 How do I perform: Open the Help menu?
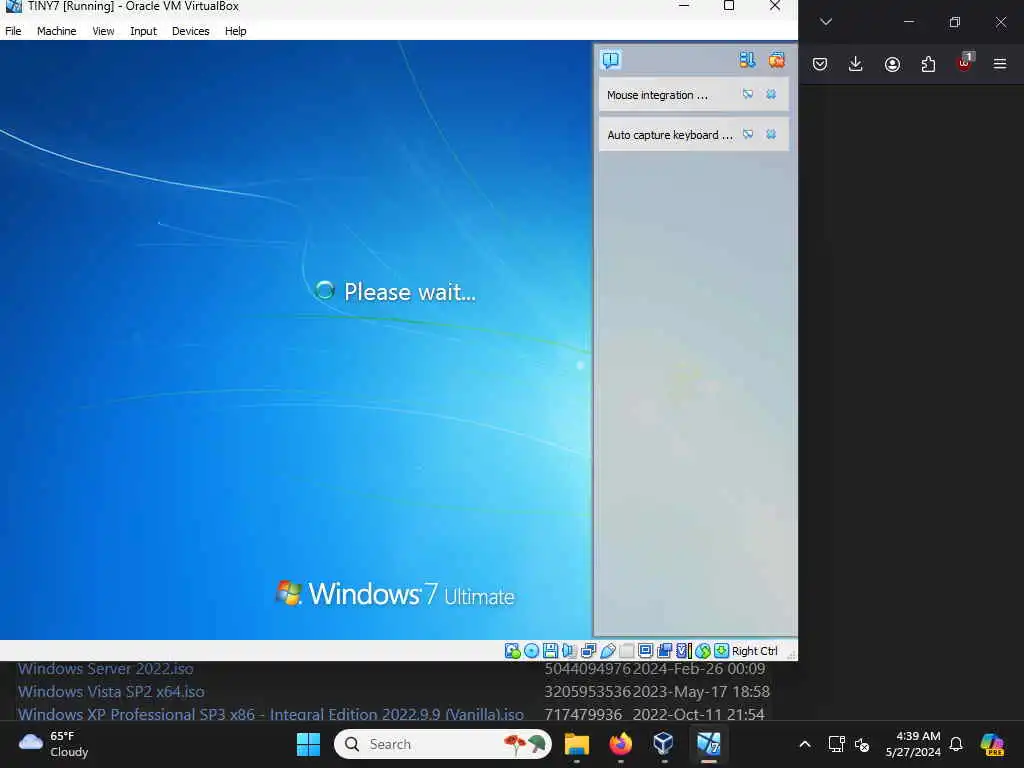pyautogui.click(x=235, y=31)
